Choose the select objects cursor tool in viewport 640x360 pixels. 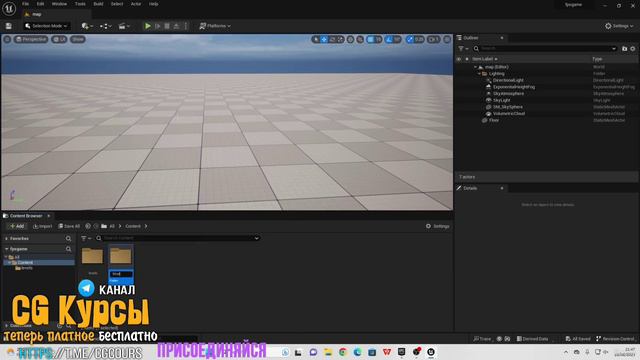(x=316, y=39)
